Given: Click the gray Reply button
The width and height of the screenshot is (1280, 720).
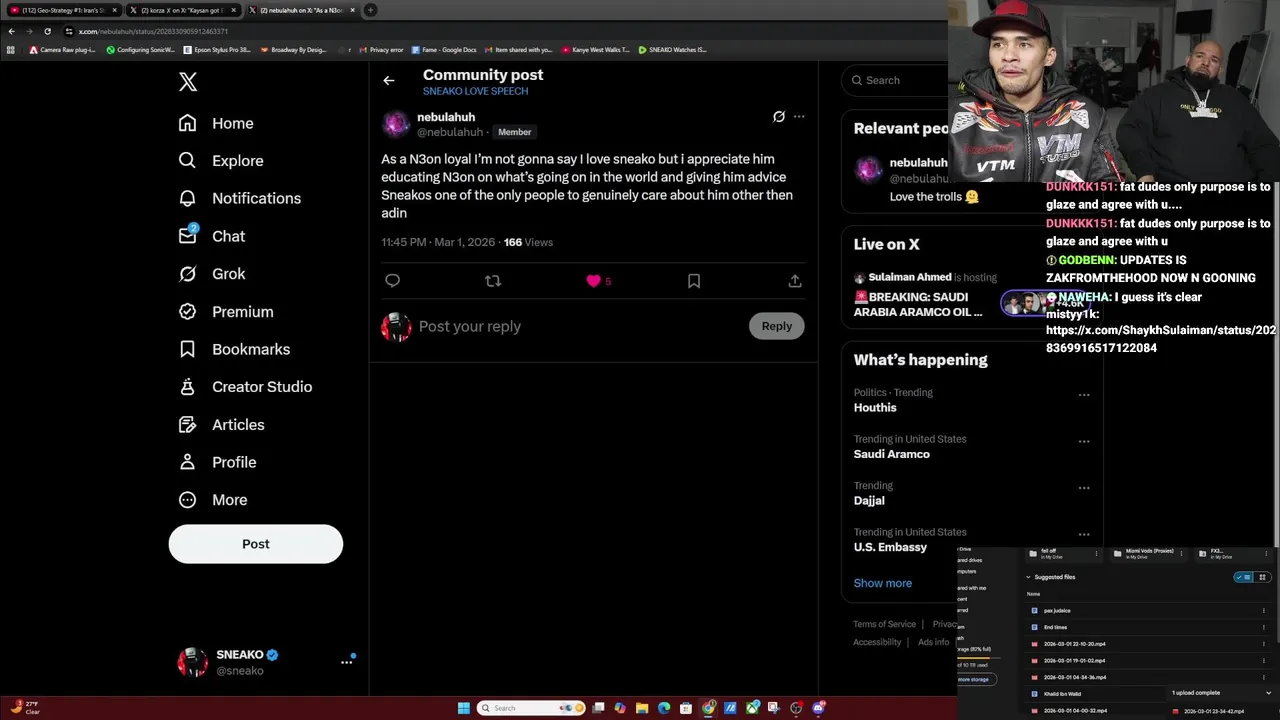Looking at the screenshot, I should coord(776,326).
